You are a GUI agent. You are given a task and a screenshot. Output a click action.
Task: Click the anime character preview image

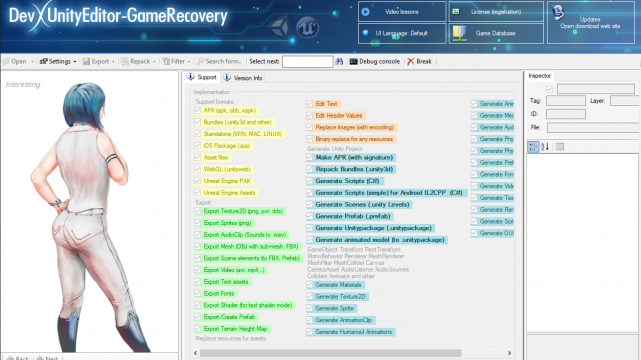(x=90, y=217)
